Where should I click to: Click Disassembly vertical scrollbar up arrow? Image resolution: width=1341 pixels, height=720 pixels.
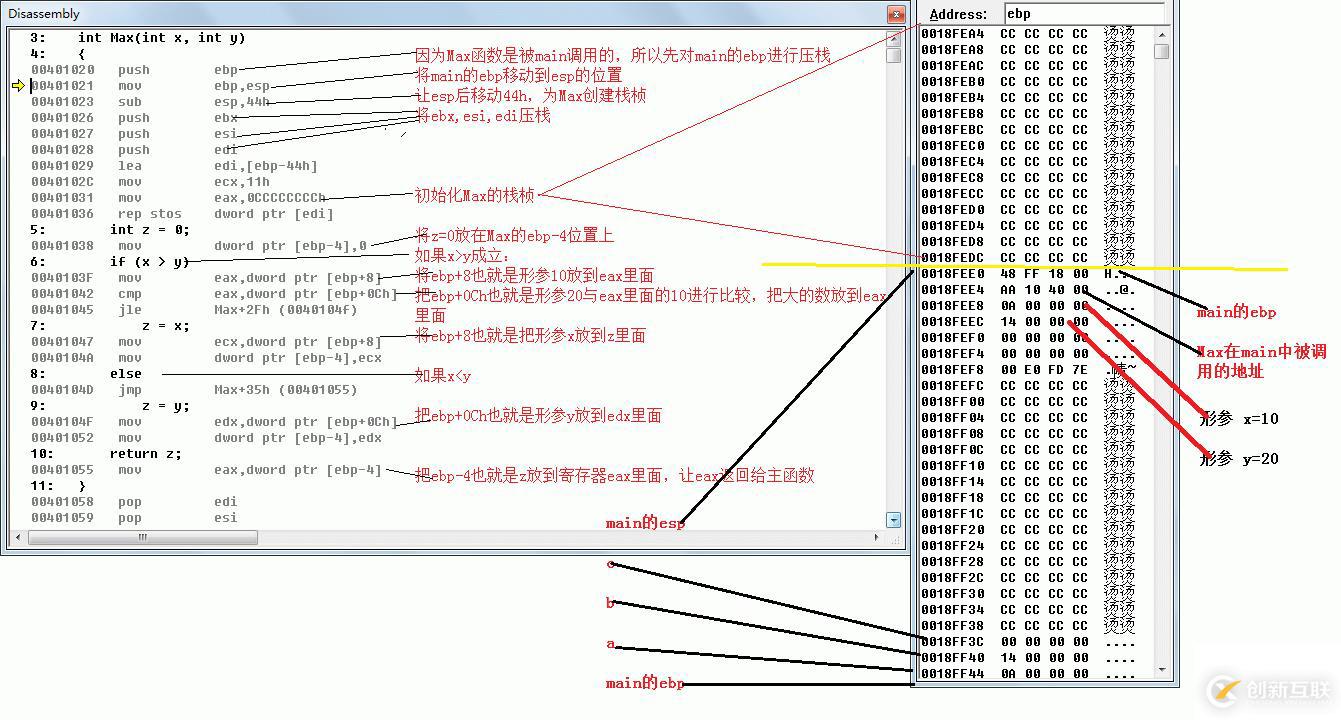(x=893, y=38)
